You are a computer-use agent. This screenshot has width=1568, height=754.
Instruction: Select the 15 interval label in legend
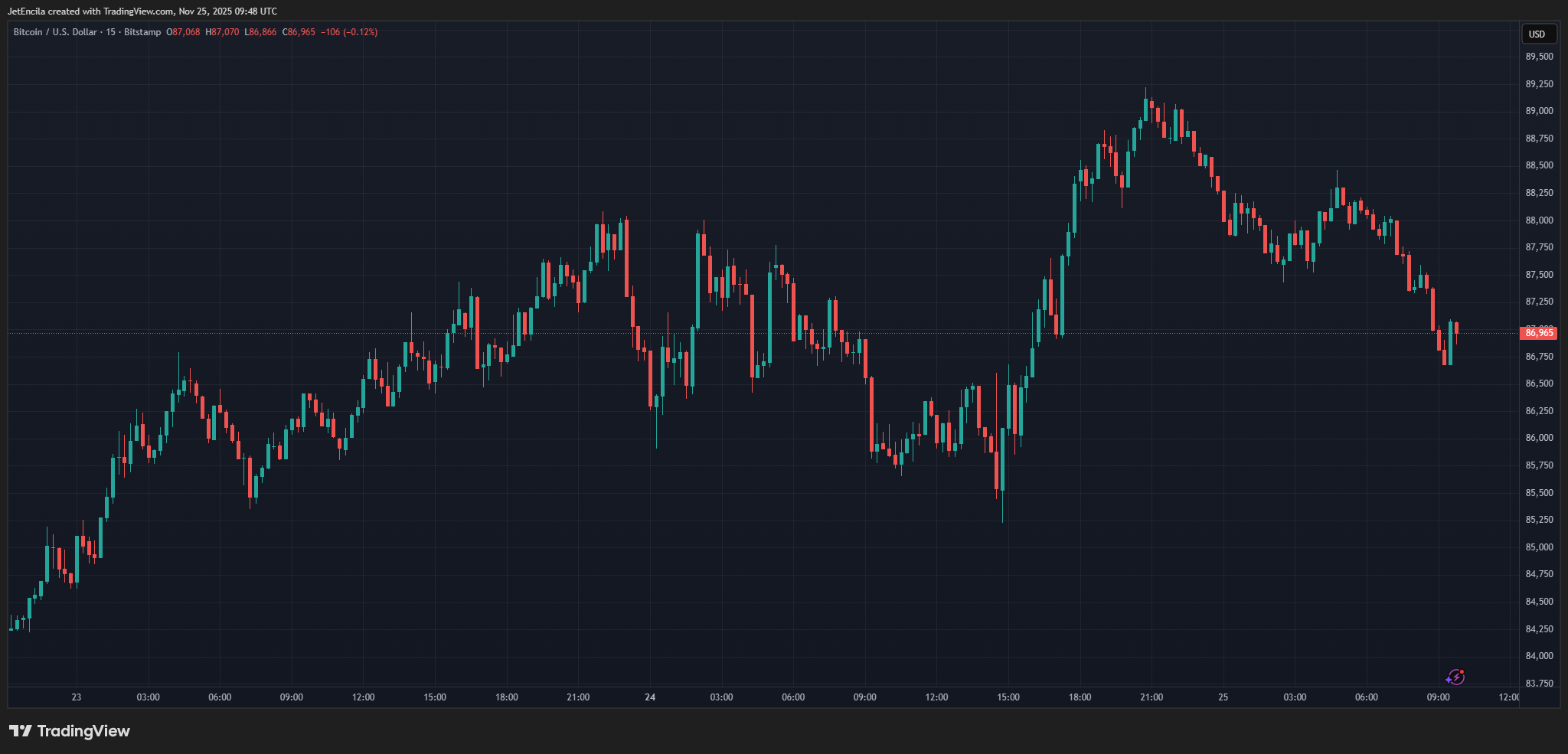pos(111,32)
